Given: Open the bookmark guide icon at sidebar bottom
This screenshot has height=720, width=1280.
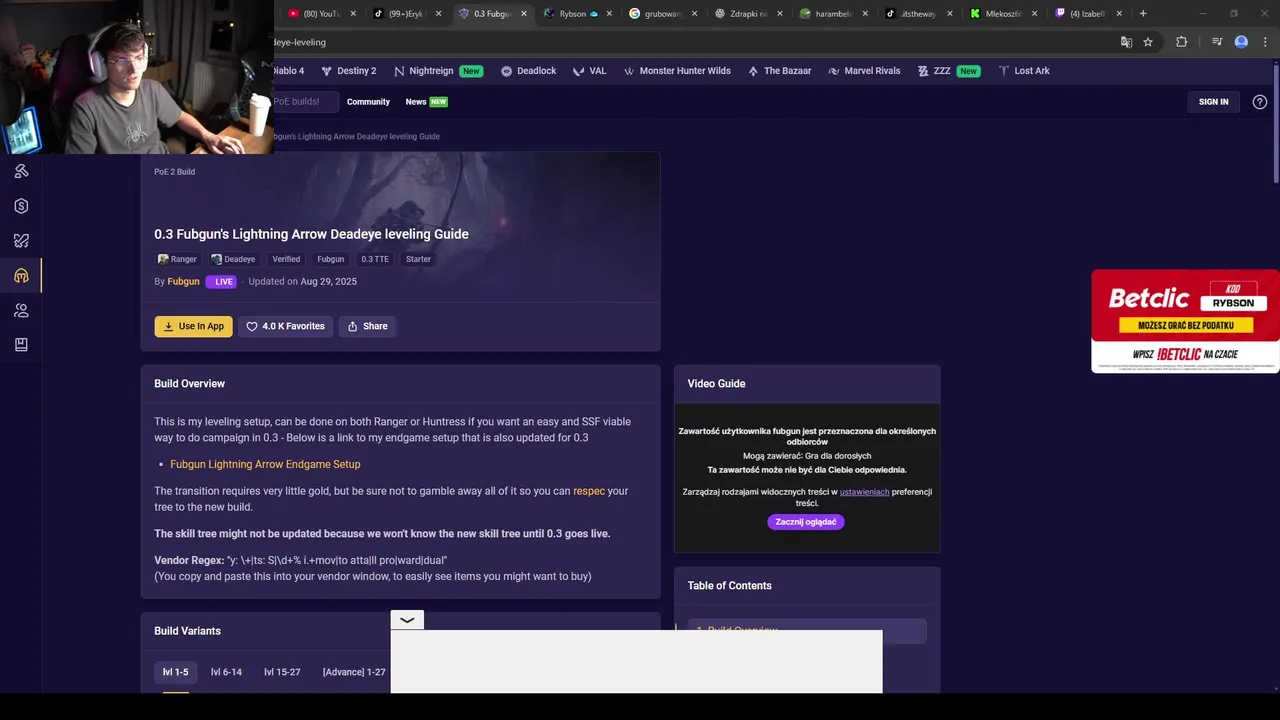Looking at the screenshot, I should tap(21, 345).
